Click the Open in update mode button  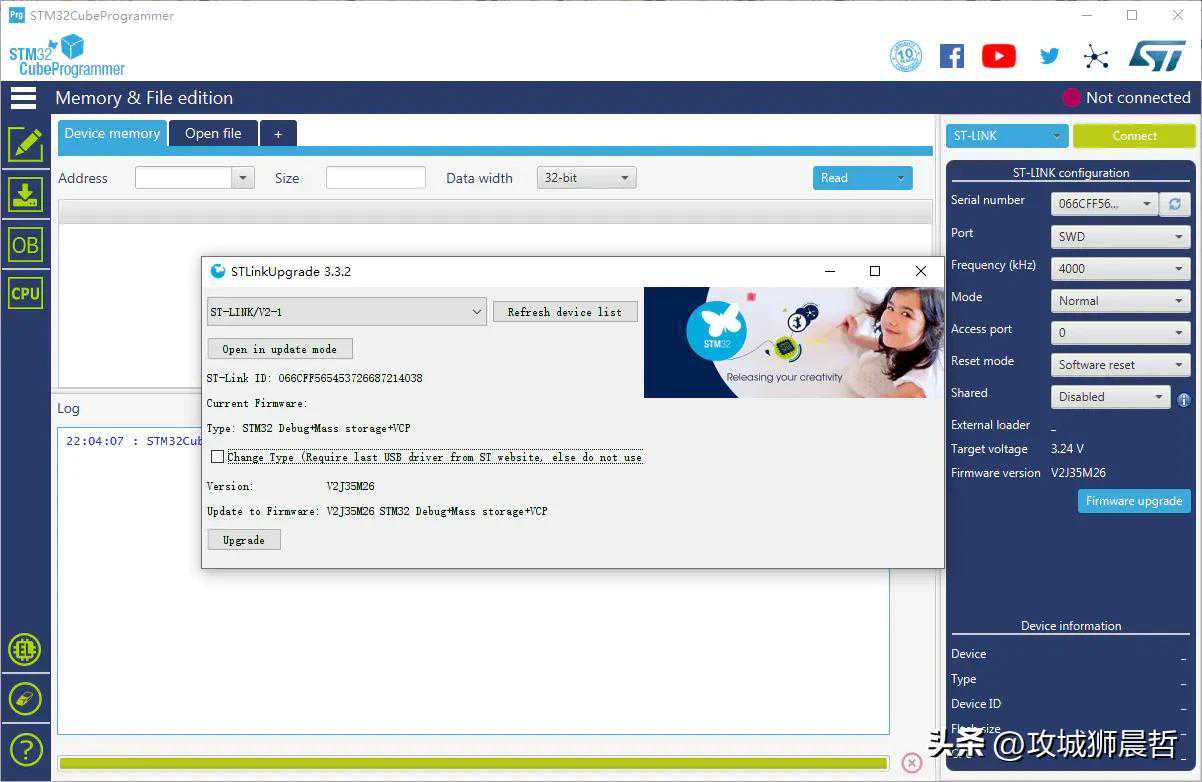[x=280, y=349]
